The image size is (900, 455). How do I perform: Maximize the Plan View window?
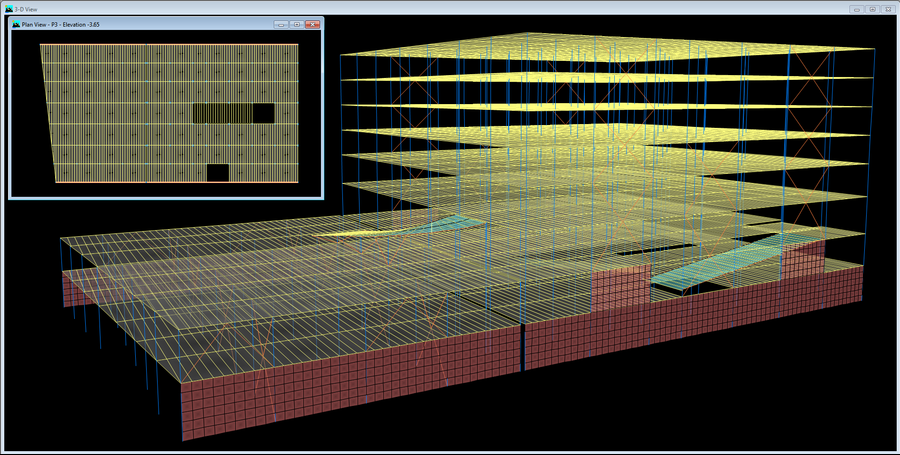tap(296, 24)
